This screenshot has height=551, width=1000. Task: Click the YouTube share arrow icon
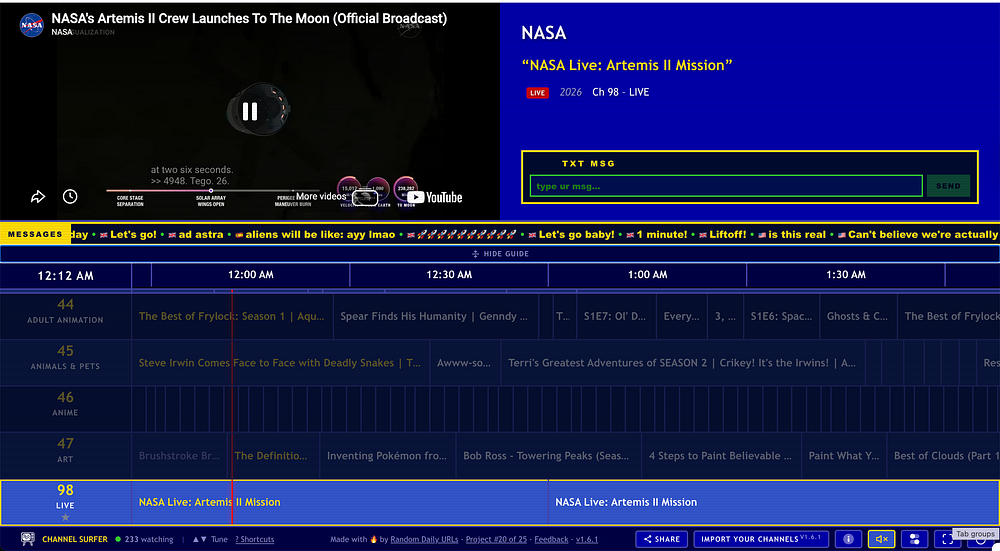click(x=38, y=197)
